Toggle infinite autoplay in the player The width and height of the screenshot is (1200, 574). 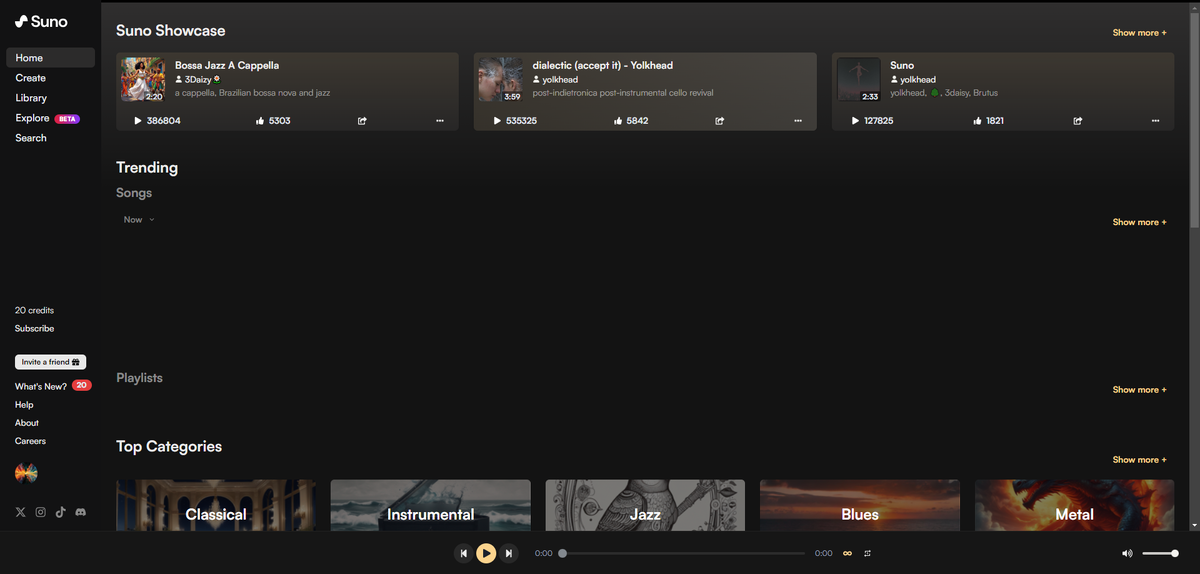click(x=847, y=553)
